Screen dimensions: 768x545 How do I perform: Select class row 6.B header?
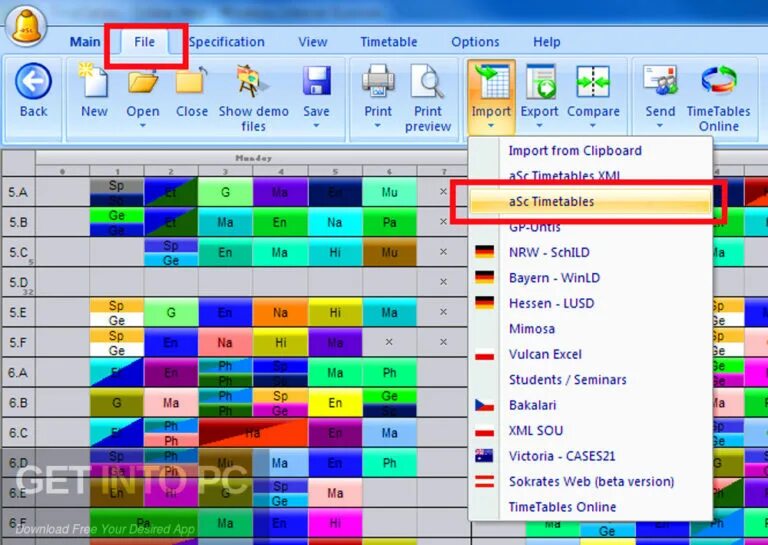pyautogui.click(x=18, y=403)
